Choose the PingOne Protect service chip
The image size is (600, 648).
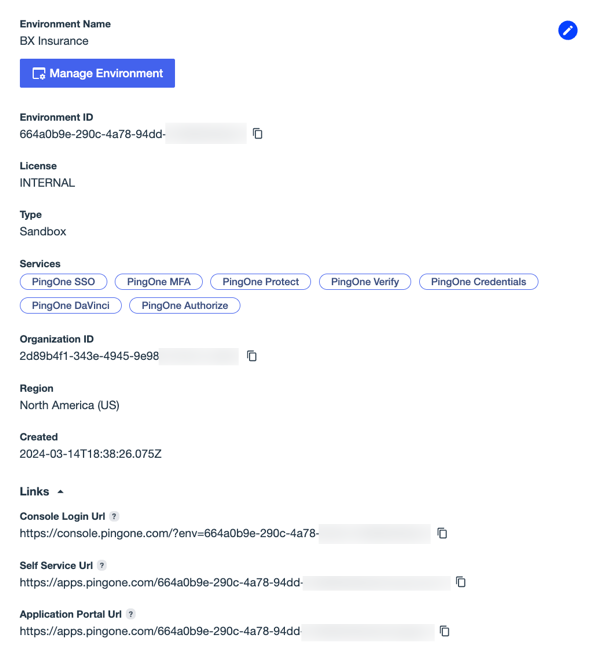[260, 282]
